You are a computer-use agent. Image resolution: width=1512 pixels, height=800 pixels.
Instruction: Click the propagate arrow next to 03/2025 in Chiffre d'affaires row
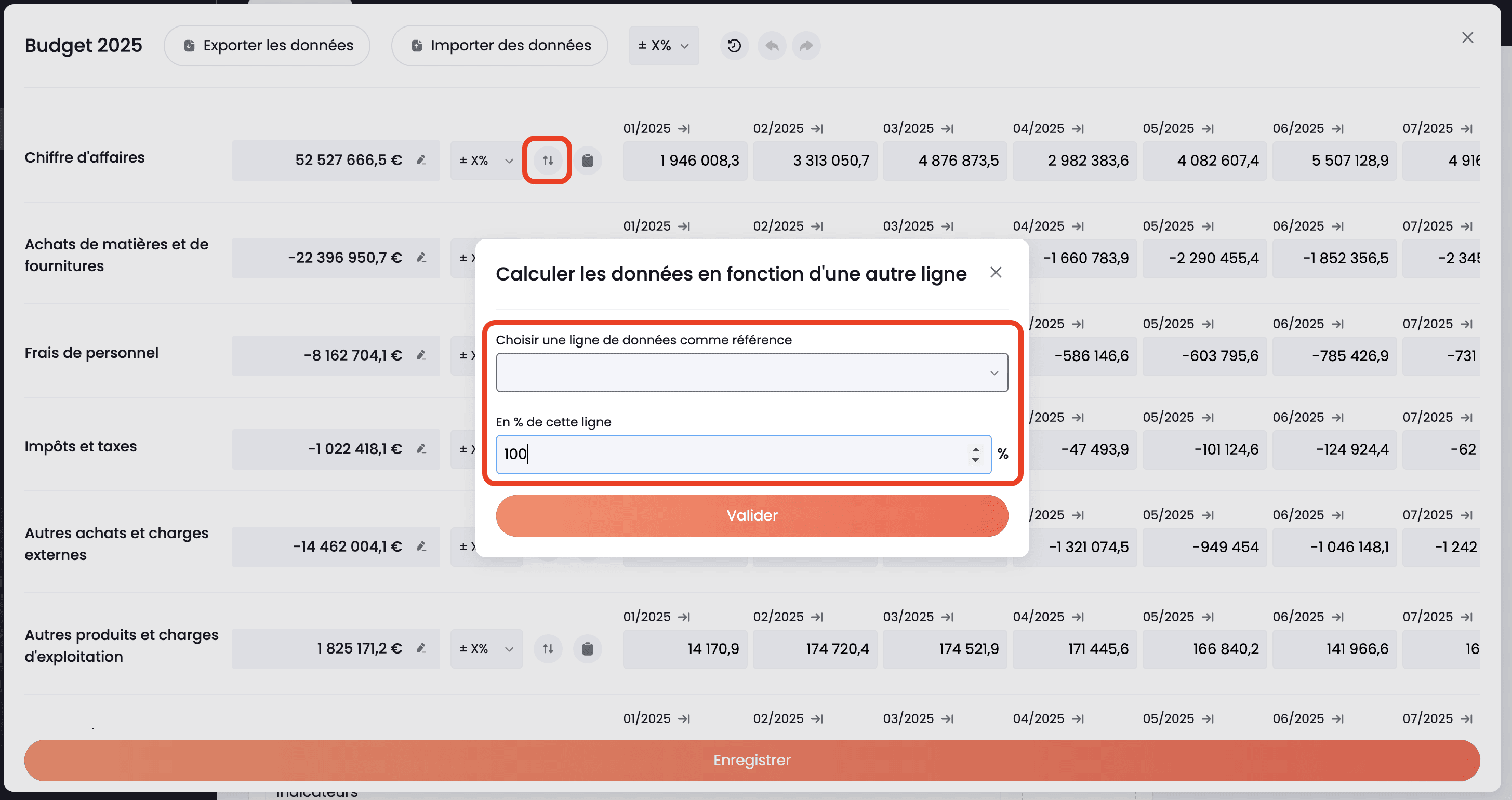point(947,128)
